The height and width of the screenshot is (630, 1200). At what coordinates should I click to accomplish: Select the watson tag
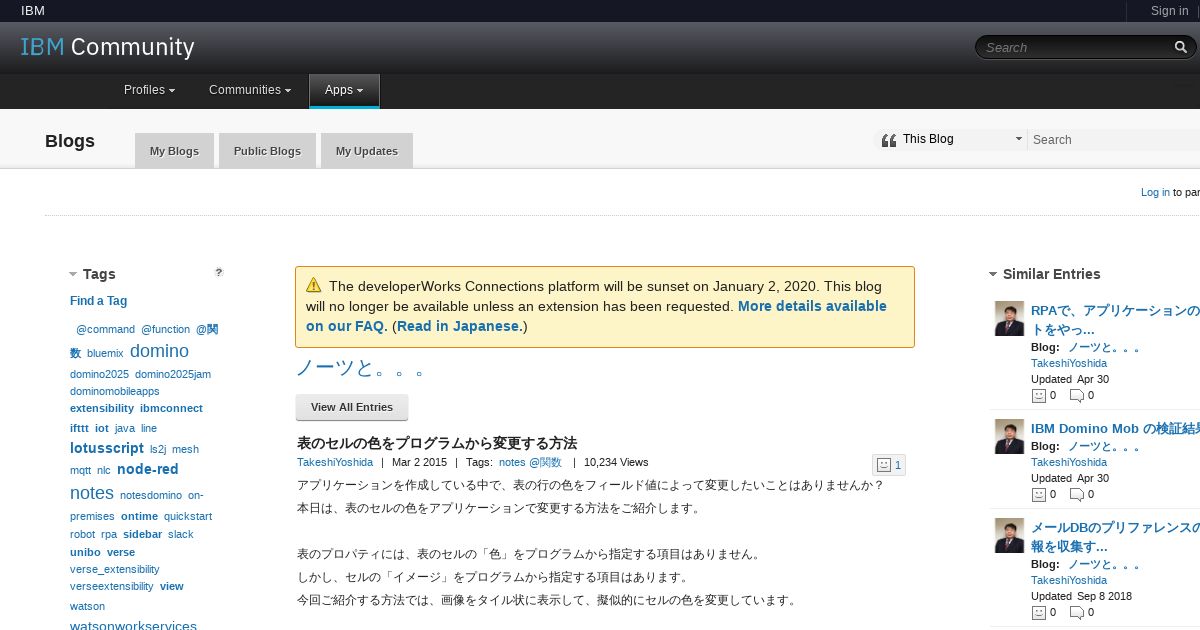(87, 606)
